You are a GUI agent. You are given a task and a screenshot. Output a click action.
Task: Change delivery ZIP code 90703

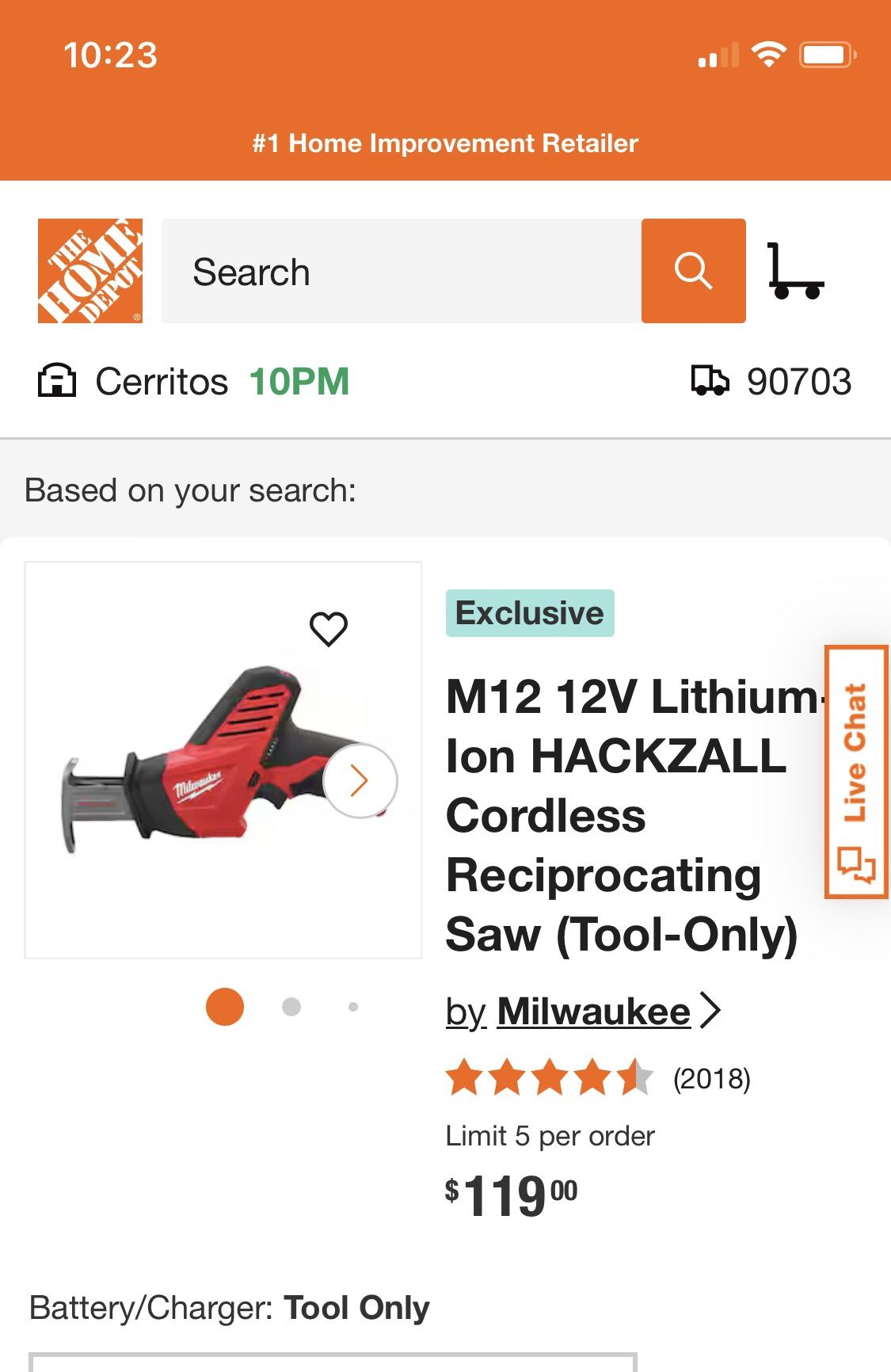click(x=798, y=382)
